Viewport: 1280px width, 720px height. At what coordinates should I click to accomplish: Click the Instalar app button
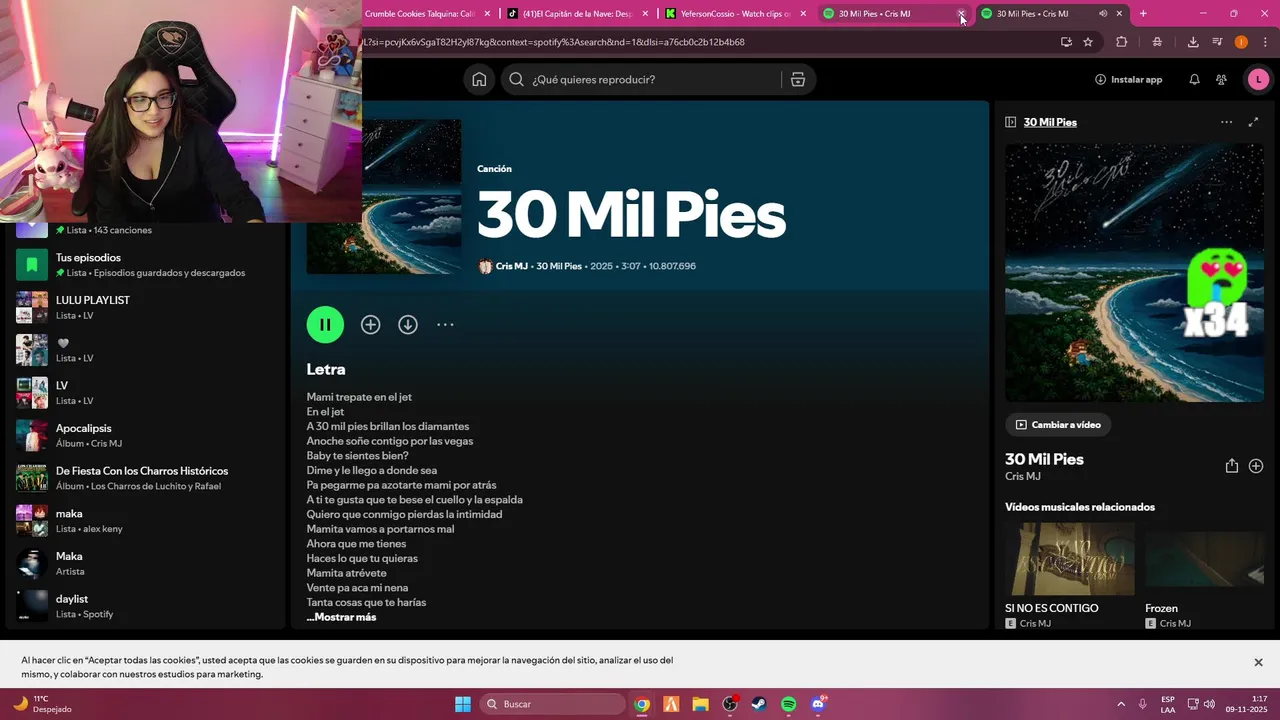click(1129, 80)
